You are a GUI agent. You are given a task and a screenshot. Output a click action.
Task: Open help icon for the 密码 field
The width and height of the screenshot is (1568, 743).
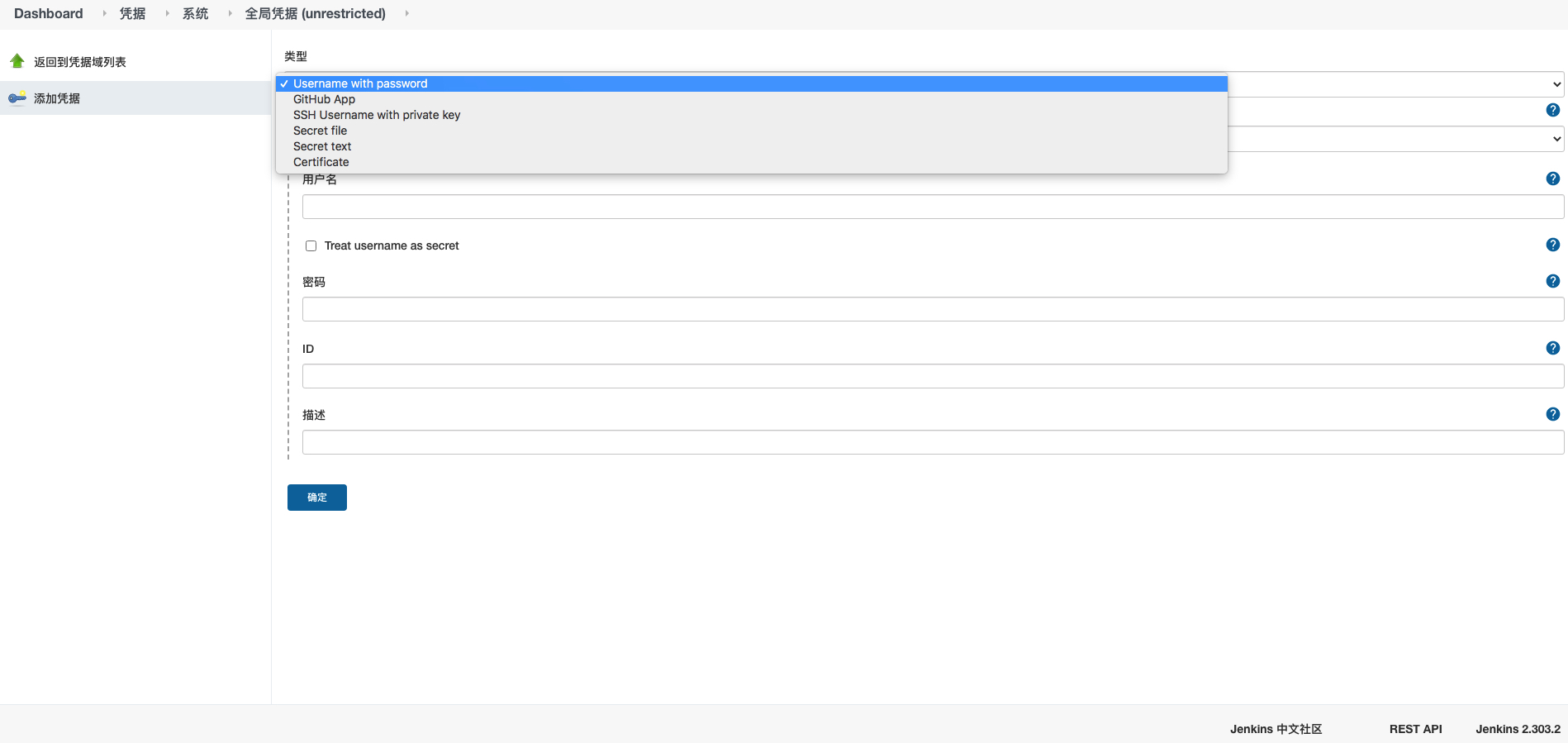click(x=1553, y=281)
